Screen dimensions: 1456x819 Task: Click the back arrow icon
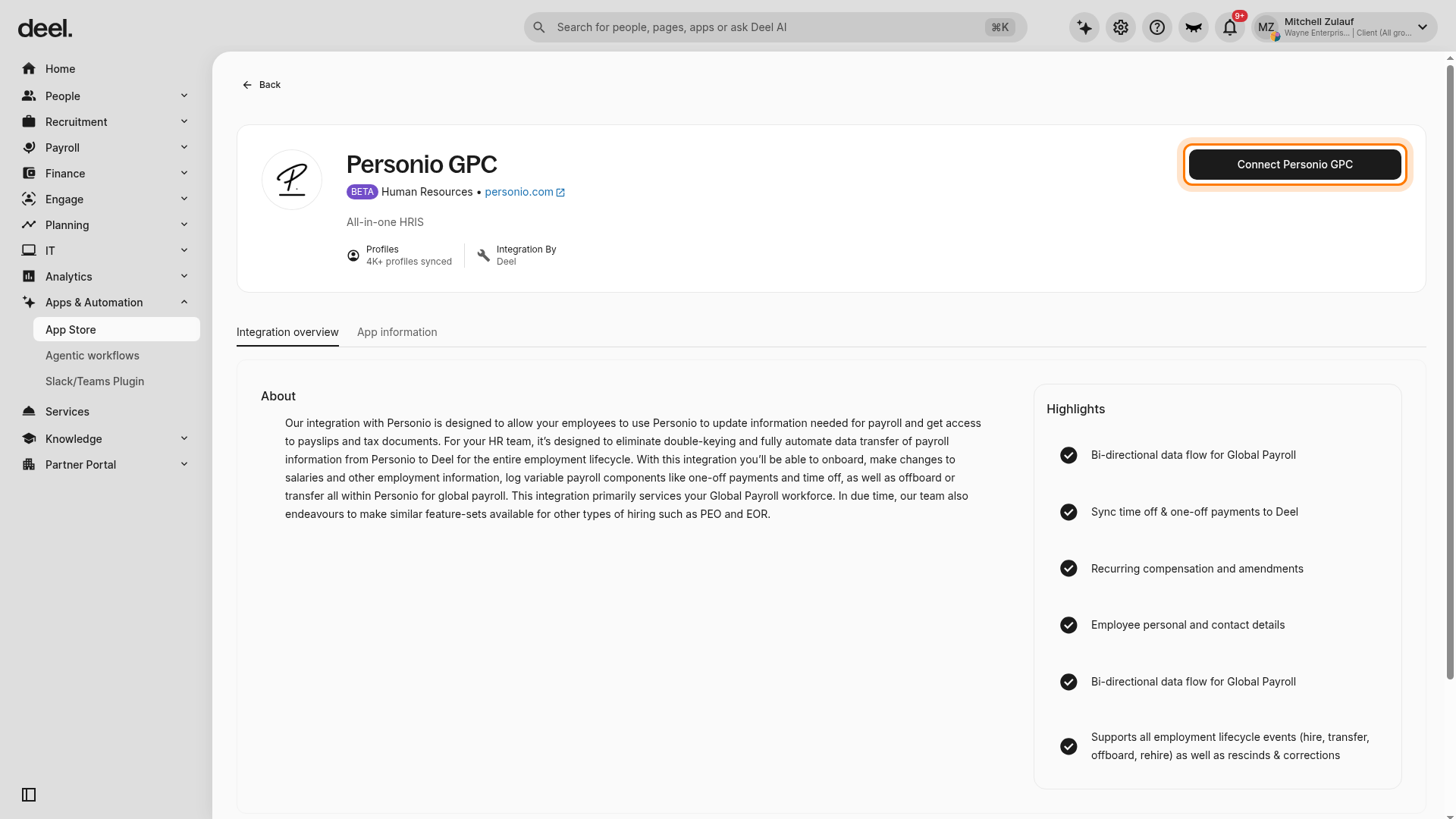pyautogui.click(x=247, y=85)
